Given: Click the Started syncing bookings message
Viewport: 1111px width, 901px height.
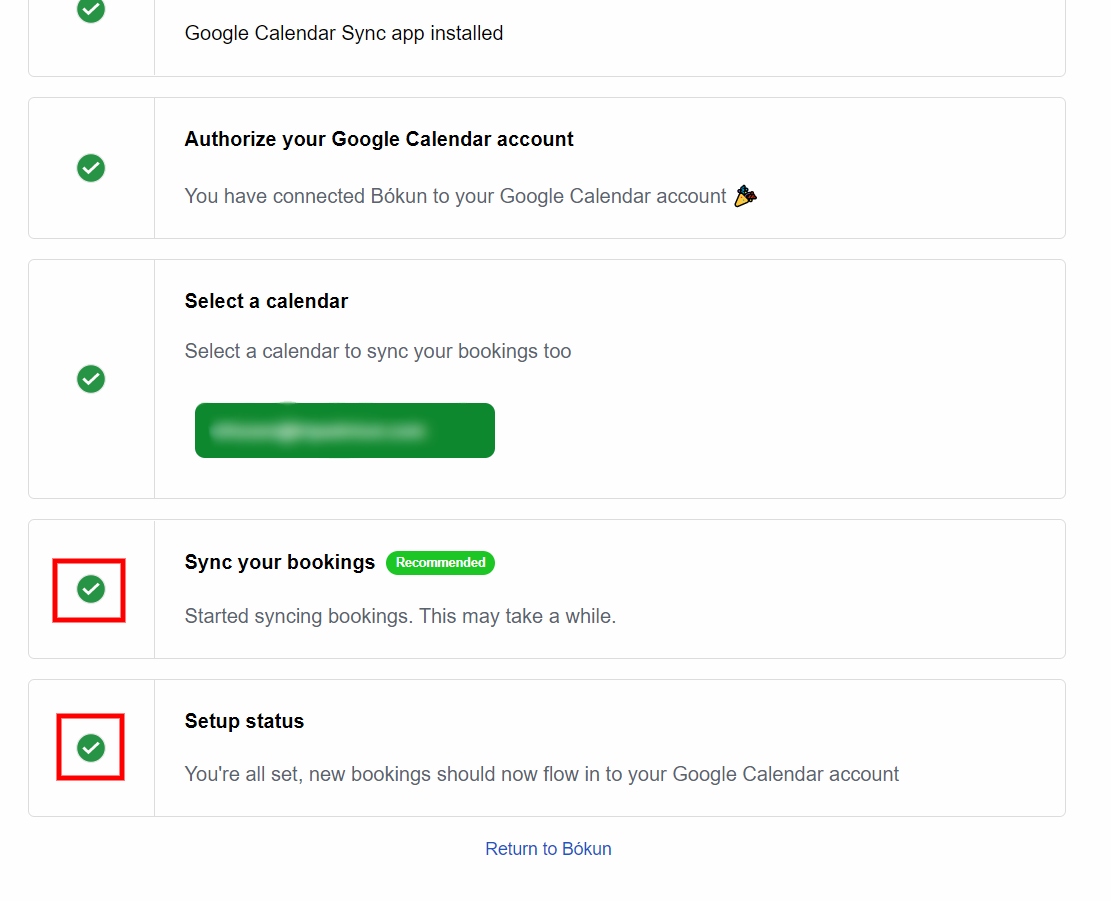Looking at the screenshot, I should (400, 616).
